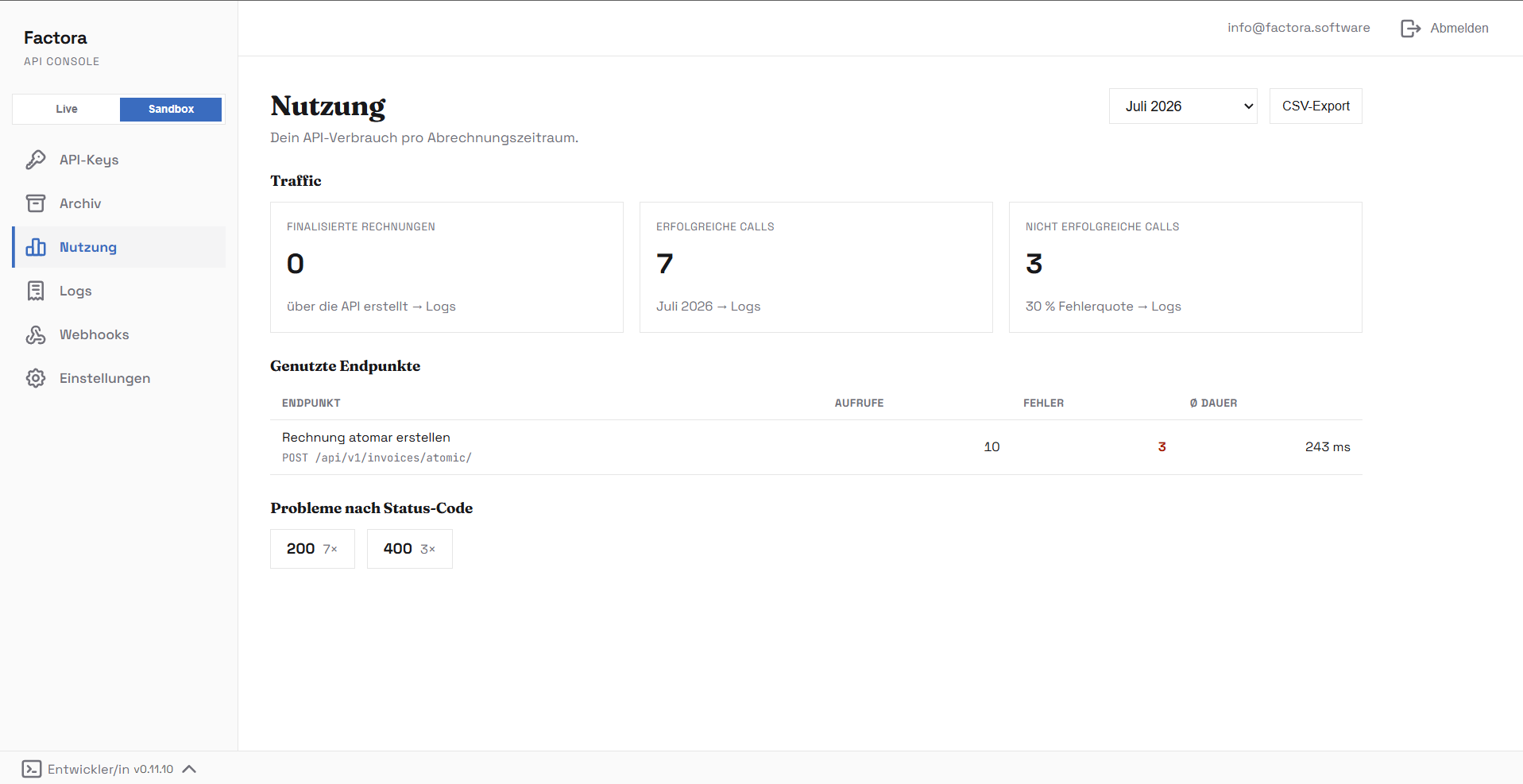Image resolution: width=1523 pixels, height=784 pixels.
Task: Go to the Webhooks menu entry
Action: [x=119, y=334]
